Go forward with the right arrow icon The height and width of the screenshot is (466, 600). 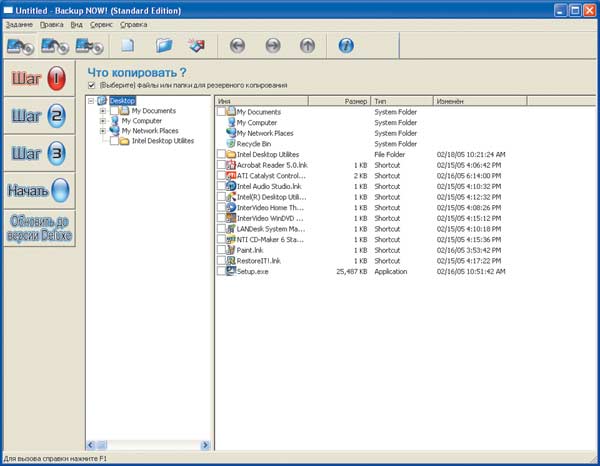click(273, 46)
